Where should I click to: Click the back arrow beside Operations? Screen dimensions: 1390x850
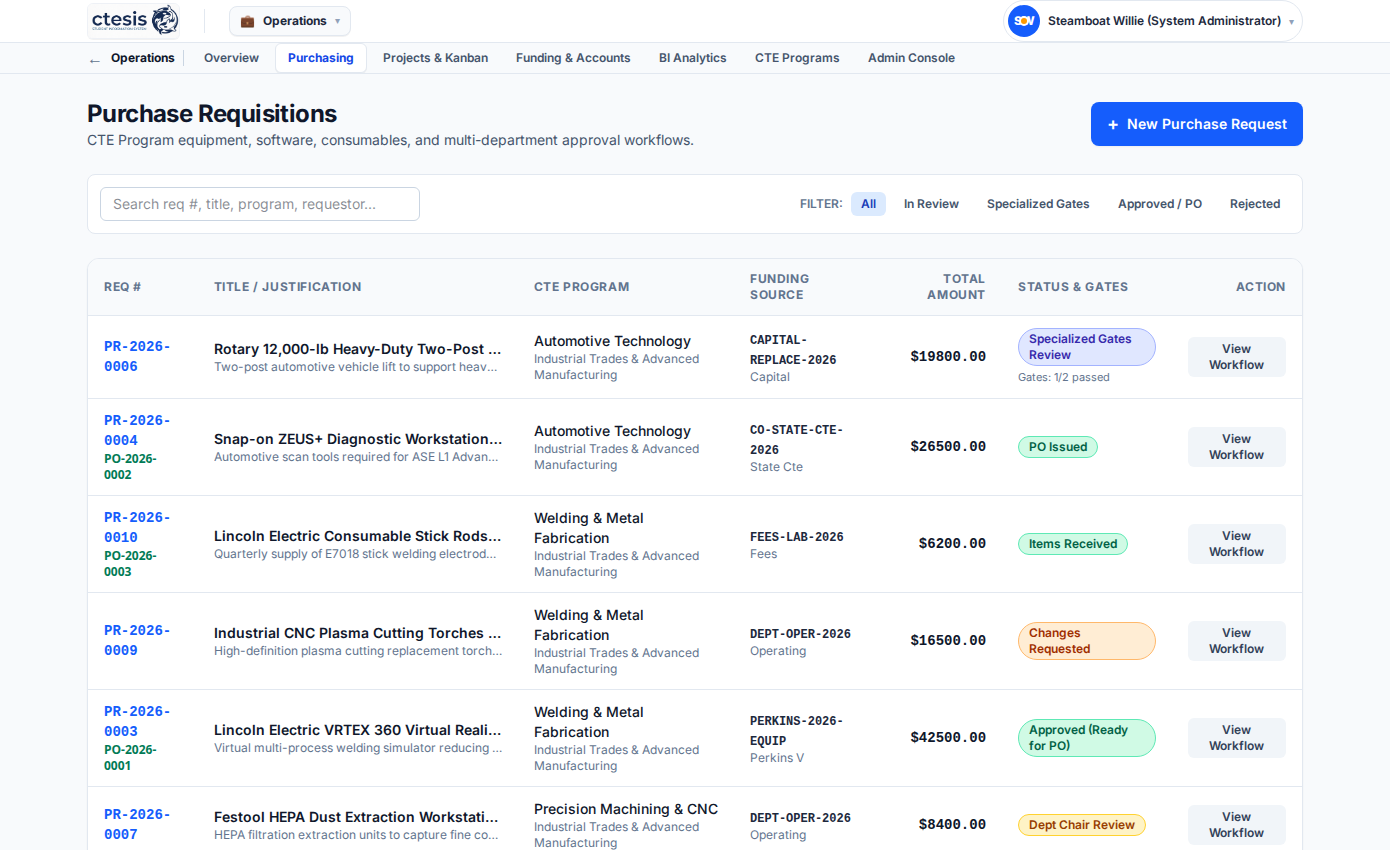coord(95,59)
